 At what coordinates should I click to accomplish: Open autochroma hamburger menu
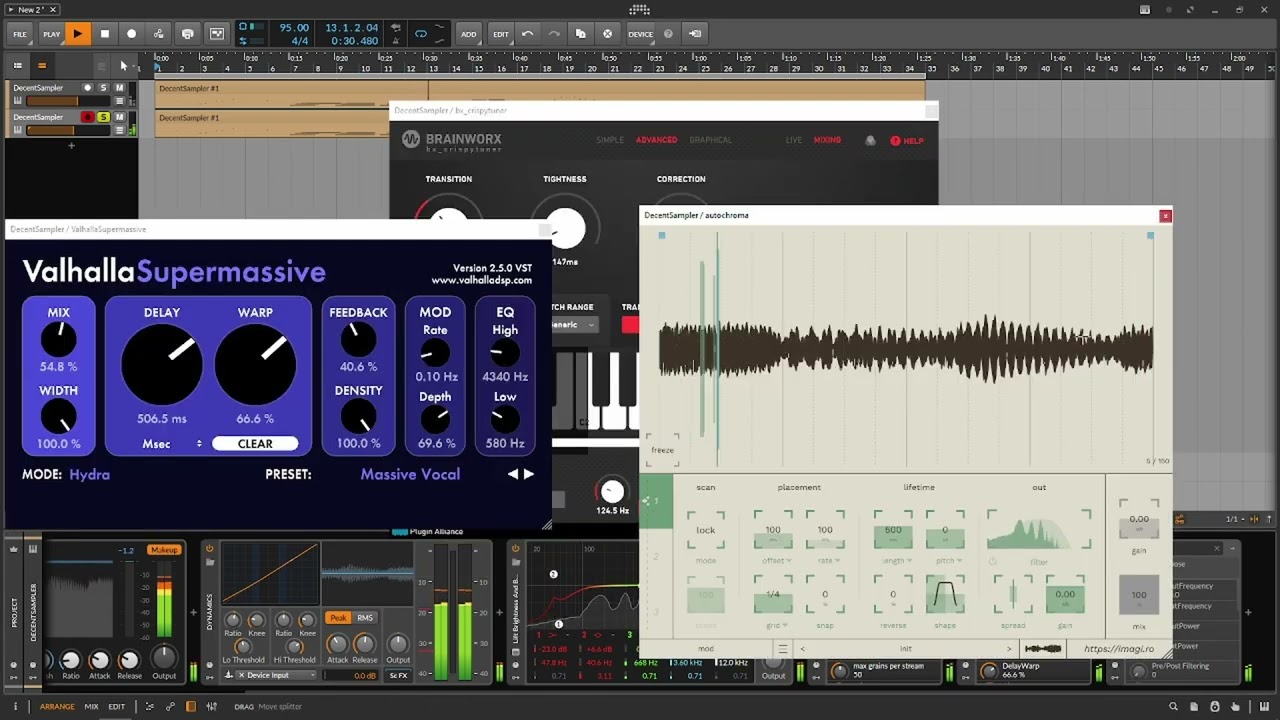[783, 649]
